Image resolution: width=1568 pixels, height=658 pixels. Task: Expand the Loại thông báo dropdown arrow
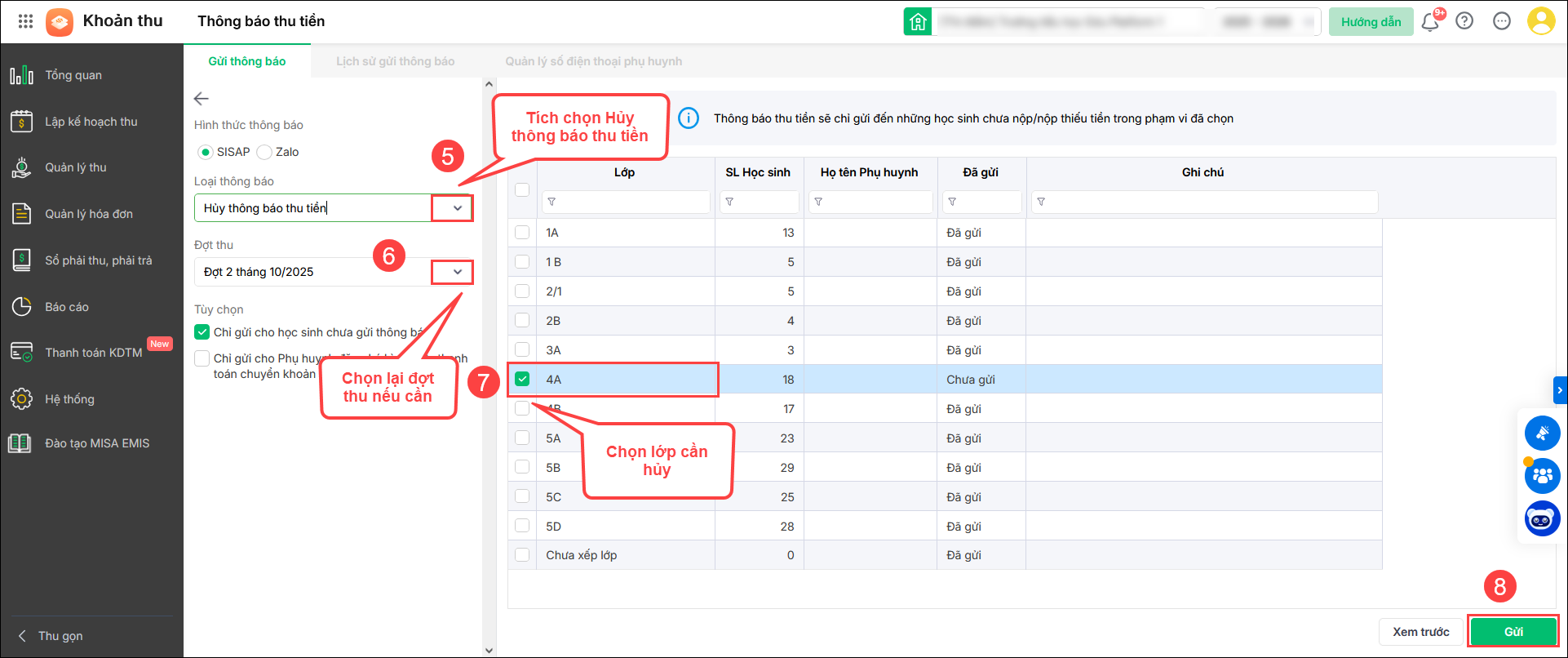pyautogui.click(x=458, y=208)
